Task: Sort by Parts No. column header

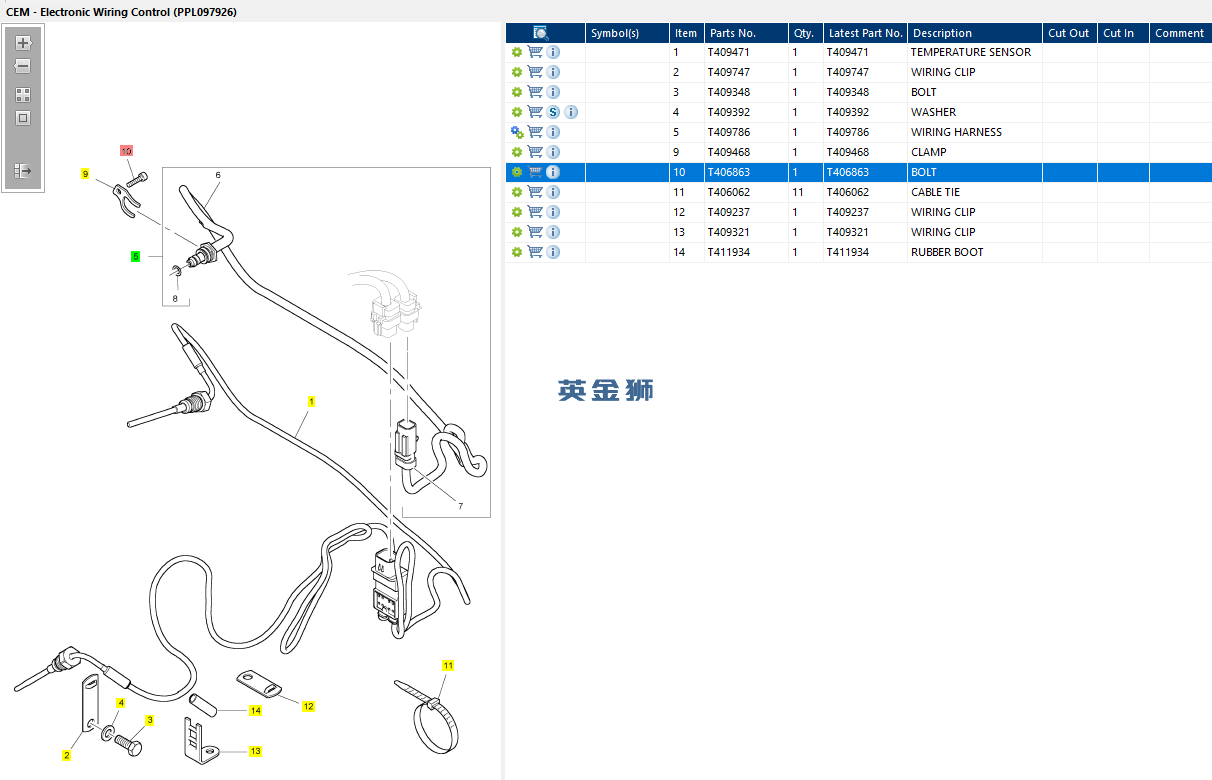Action: click(745, 33)
